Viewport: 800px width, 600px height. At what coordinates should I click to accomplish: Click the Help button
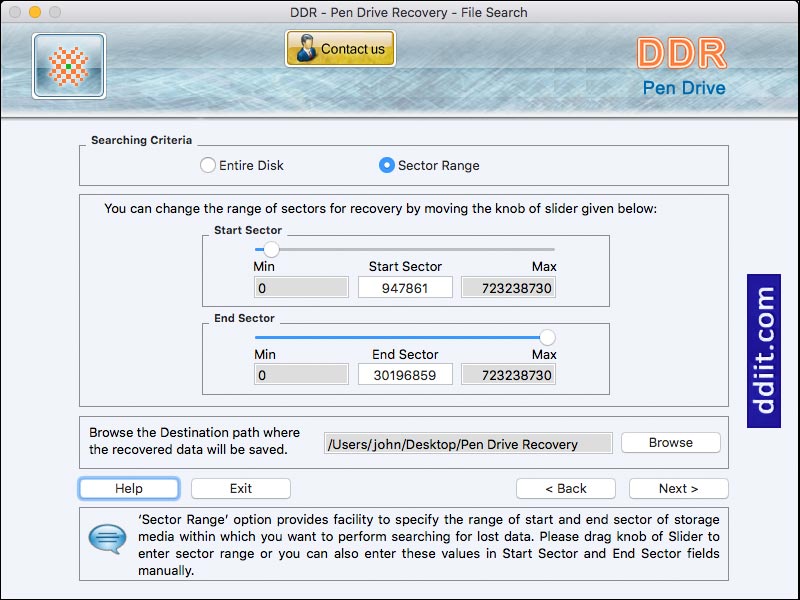click(128, 488)
